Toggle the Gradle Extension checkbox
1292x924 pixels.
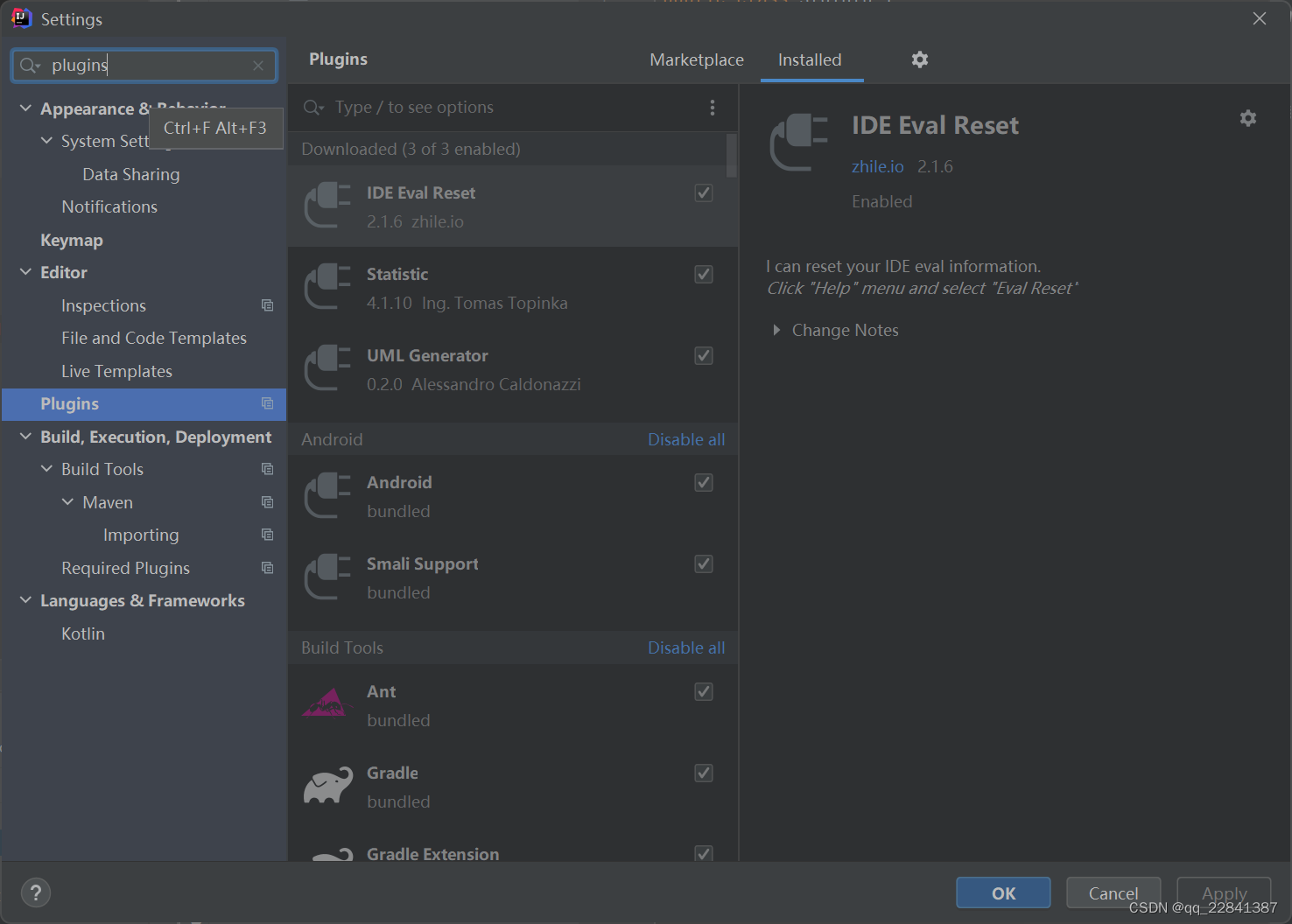click(x=704, y=853)
